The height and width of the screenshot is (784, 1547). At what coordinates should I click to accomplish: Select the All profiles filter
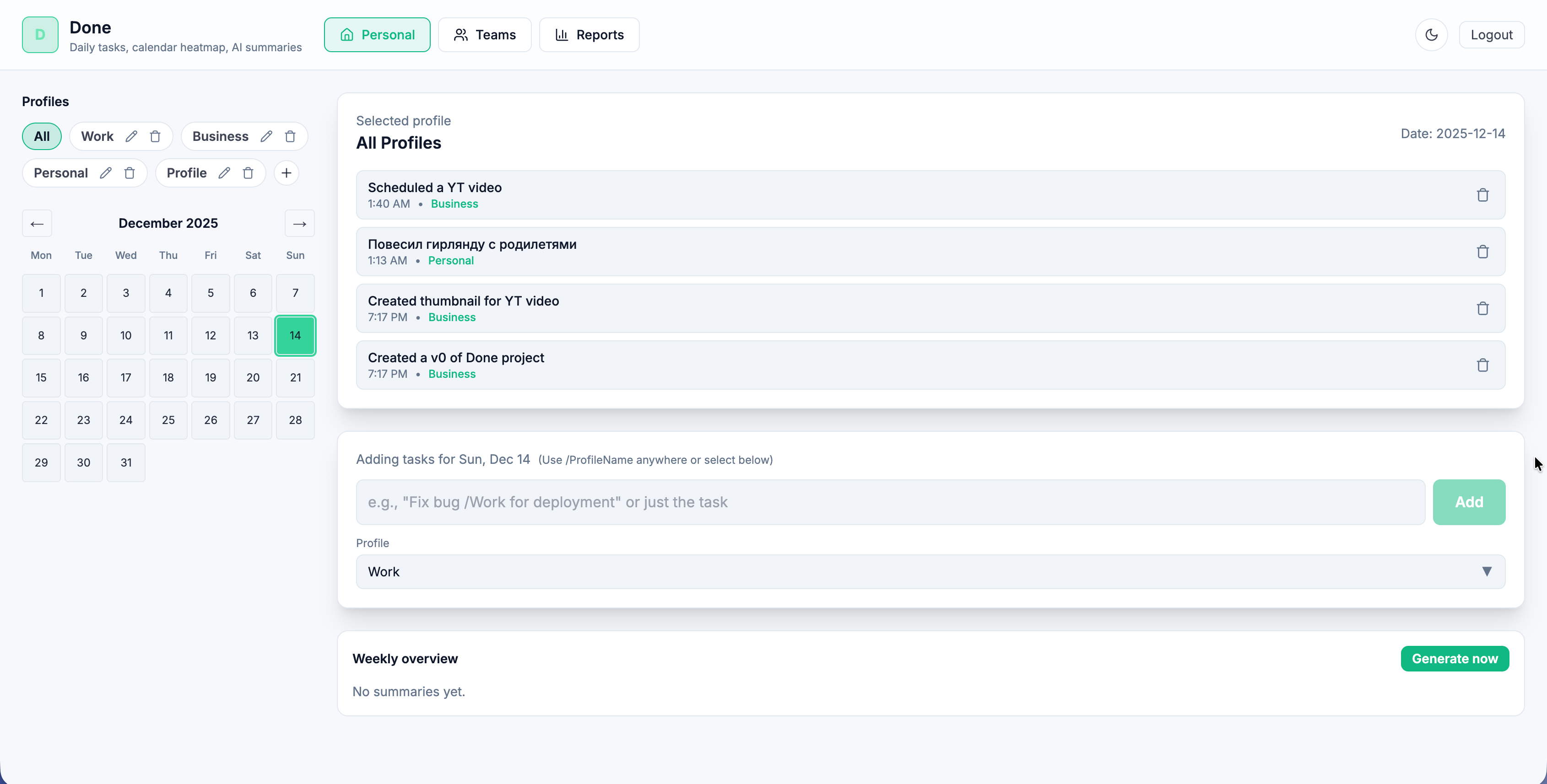tap(42, 136)
